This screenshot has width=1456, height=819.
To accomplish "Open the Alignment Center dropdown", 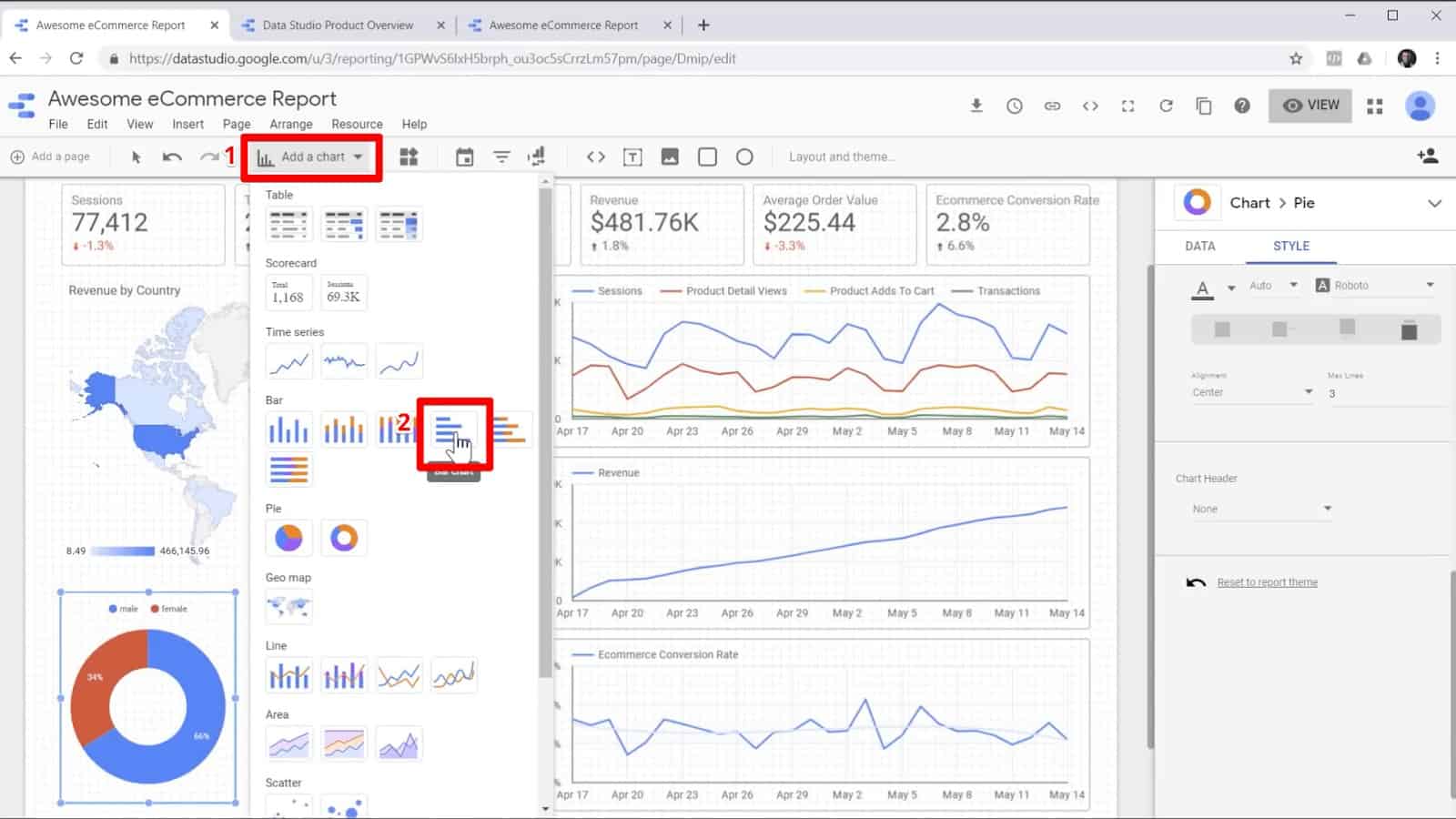I will pos(1251,391).
